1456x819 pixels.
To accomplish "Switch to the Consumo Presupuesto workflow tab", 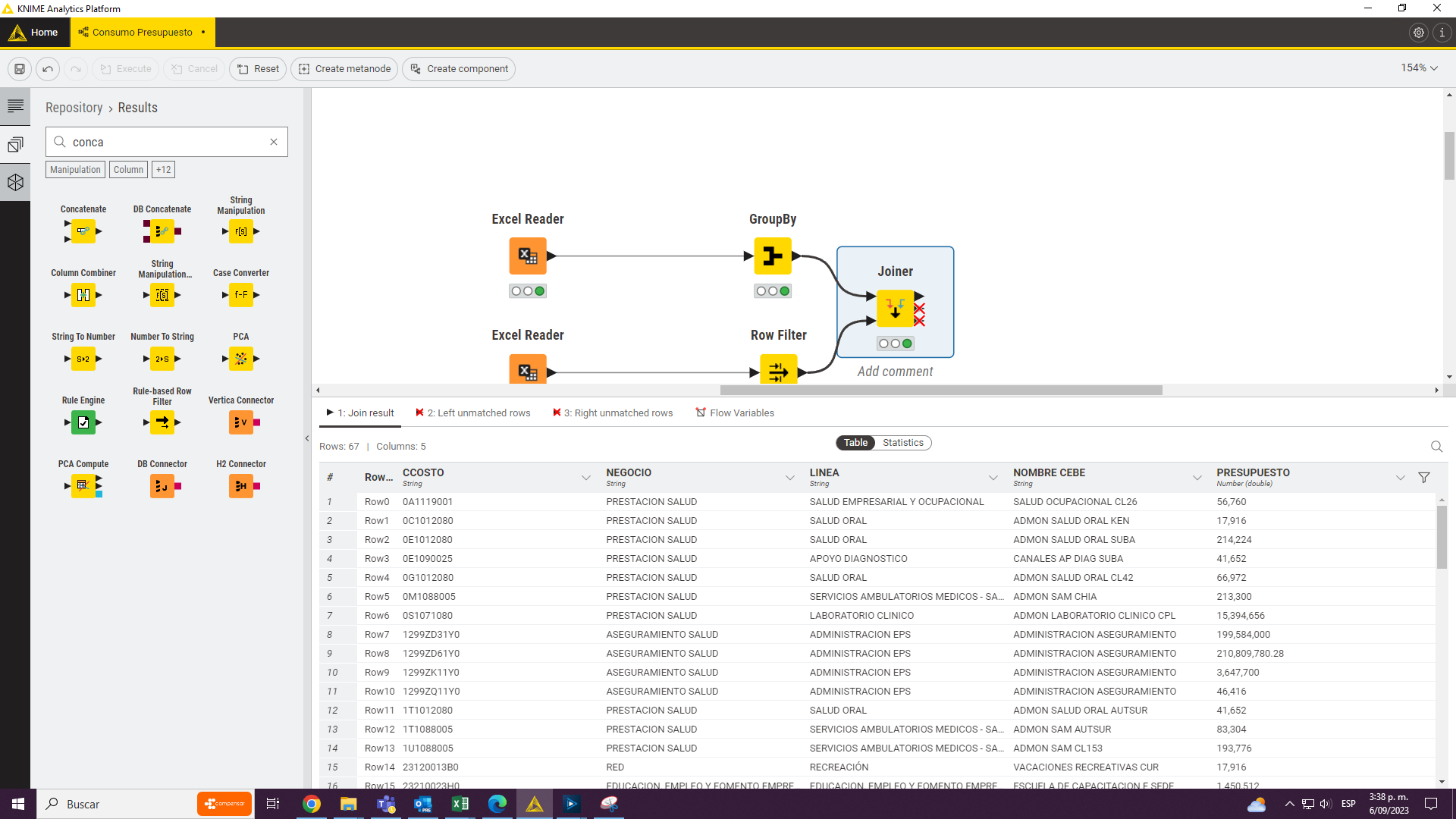I will tap(143, 33).
